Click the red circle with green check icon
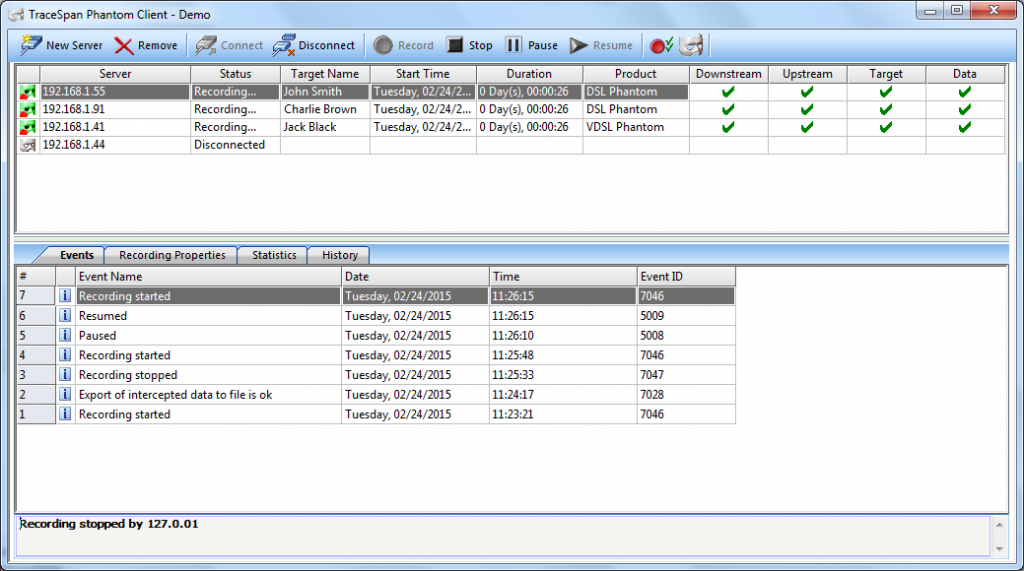1024x571 pixels. click(661, 45)
